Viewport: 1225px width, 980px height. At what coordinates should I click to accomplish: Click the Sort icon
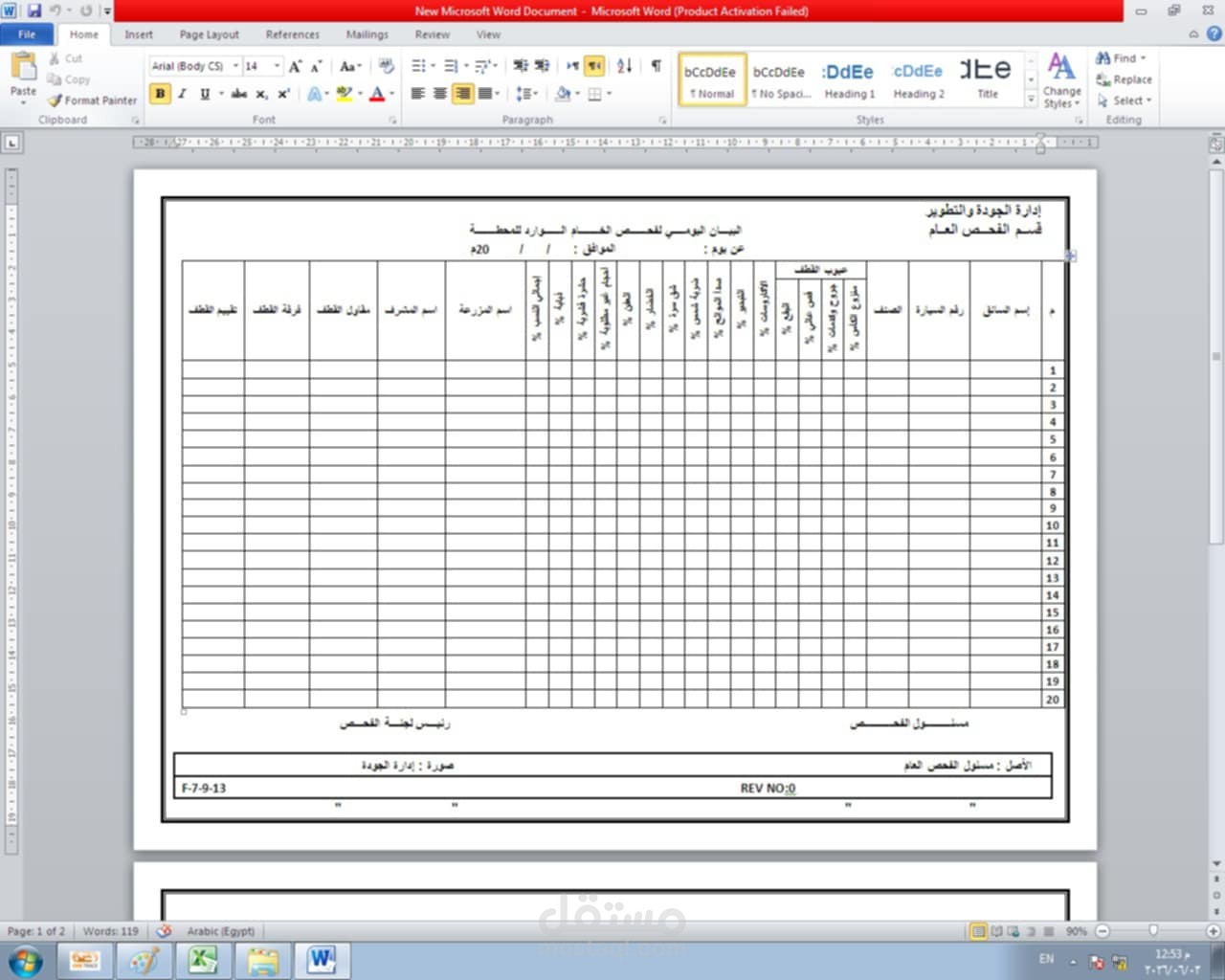coord(624,66)
